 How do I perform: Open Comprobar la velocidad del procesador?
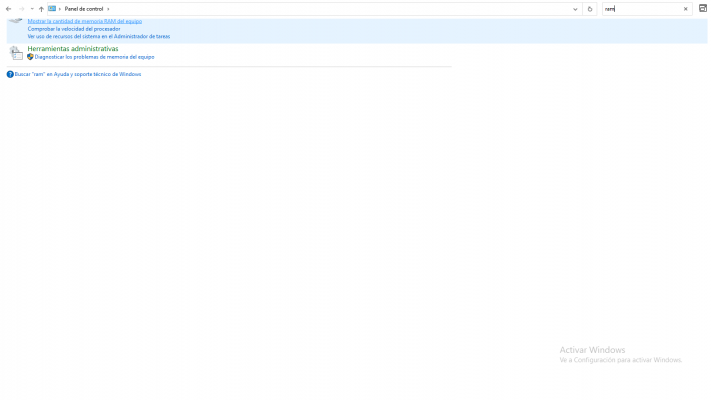click(x=73, y=29)
